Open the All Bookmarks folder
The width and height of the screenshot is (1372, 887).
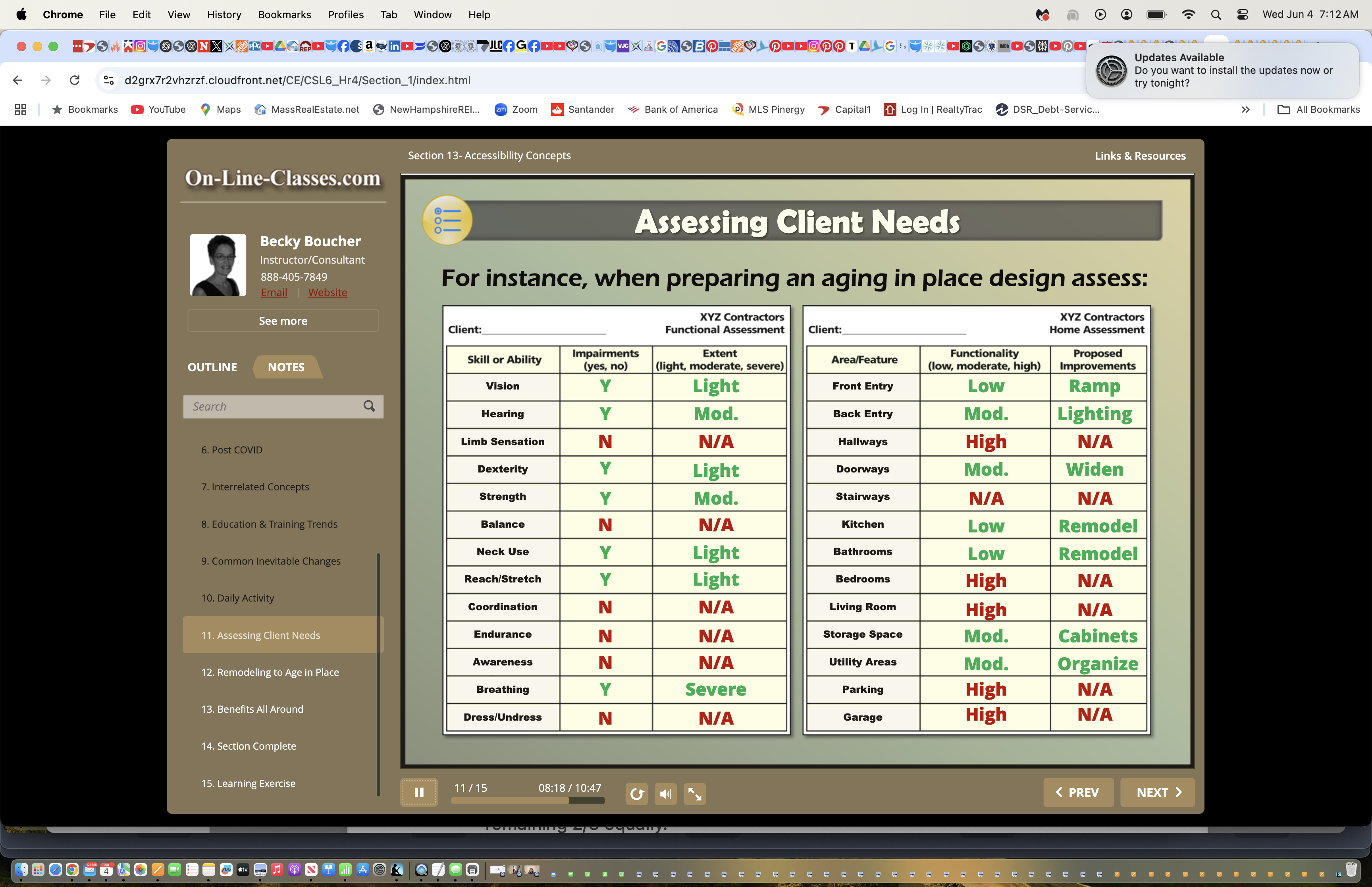1318,110
